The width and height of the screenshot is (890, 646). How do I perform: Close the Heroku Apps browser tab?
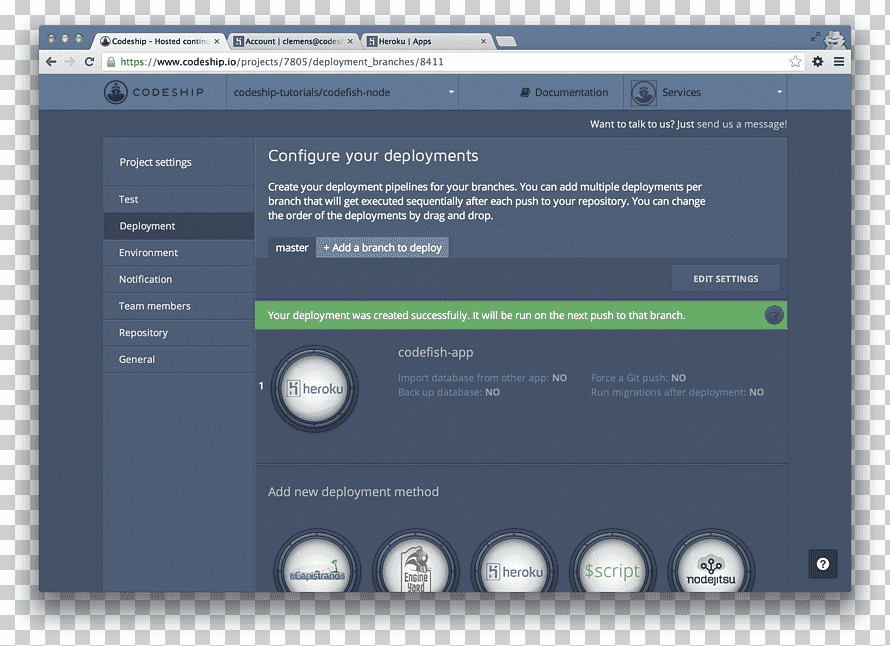[x=484, y=41]
